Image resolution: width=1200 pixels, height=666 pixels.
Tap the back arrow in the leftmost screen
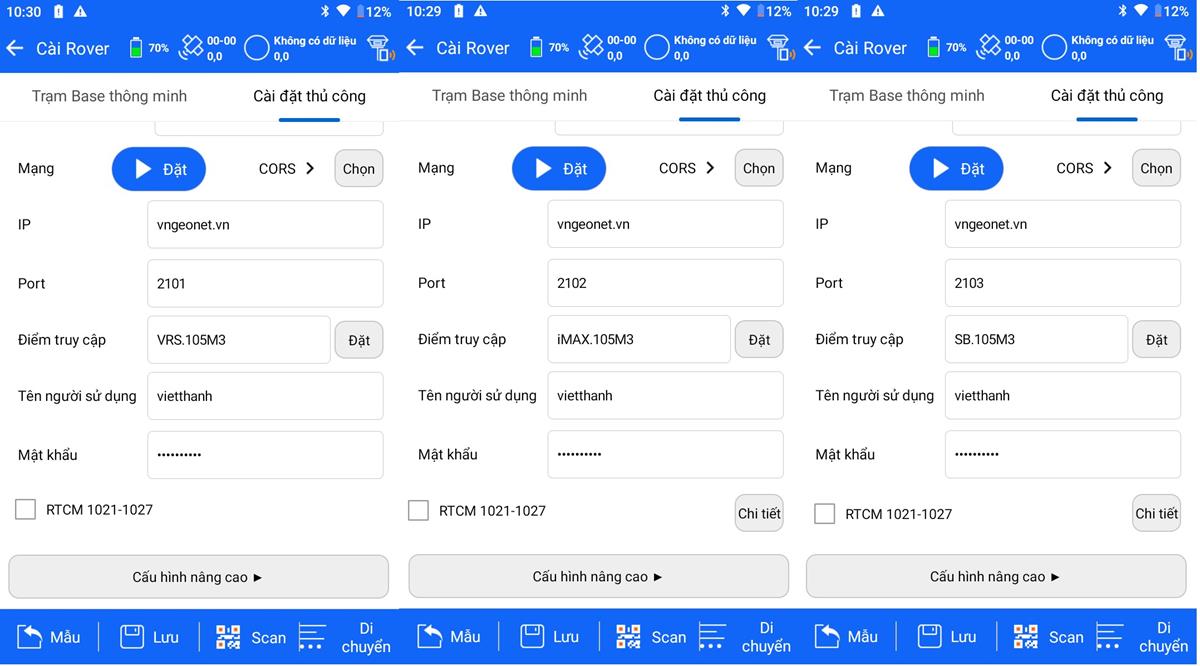(x=15, y=48)
